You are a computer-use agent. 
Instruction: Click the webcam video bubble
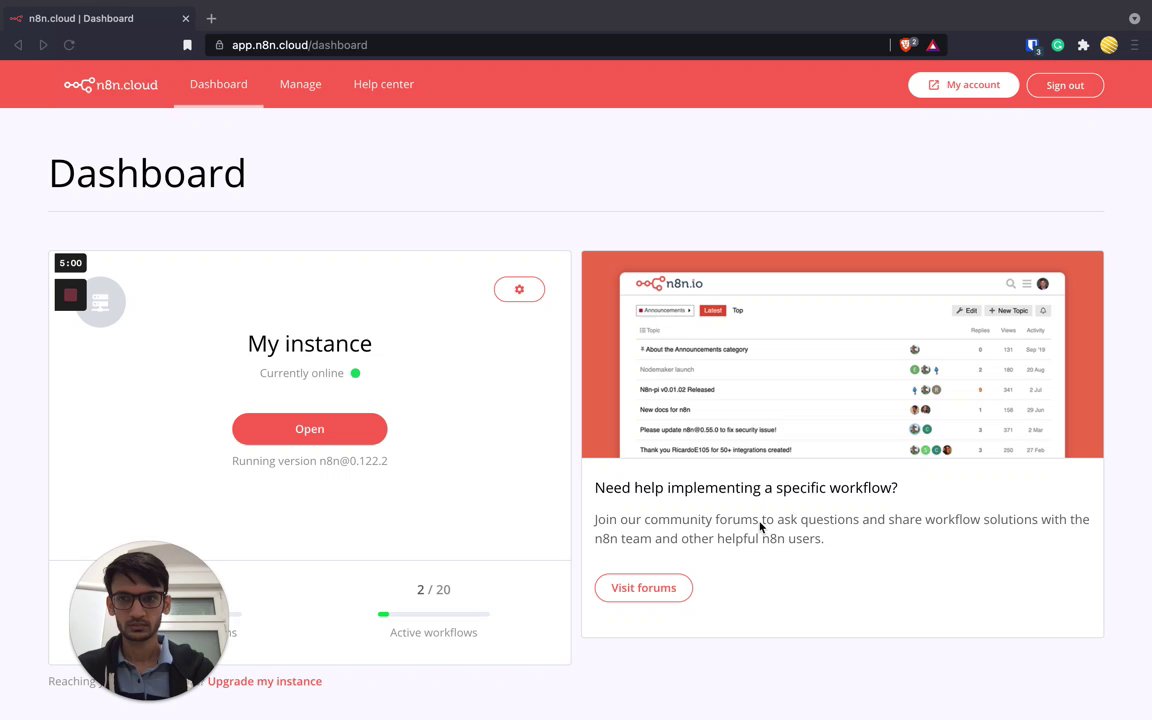[x=149, y=621]
